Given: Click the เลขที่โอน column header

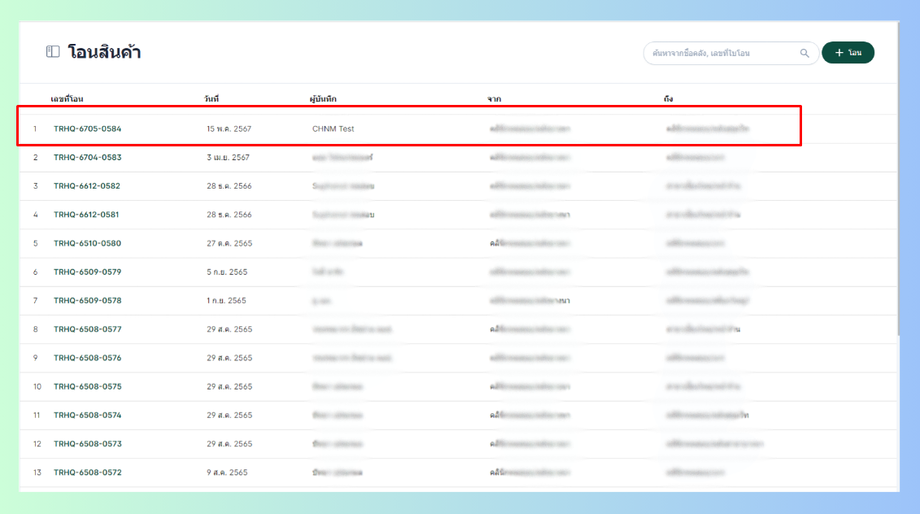Looking at the screenshot, I should [67, 99].
